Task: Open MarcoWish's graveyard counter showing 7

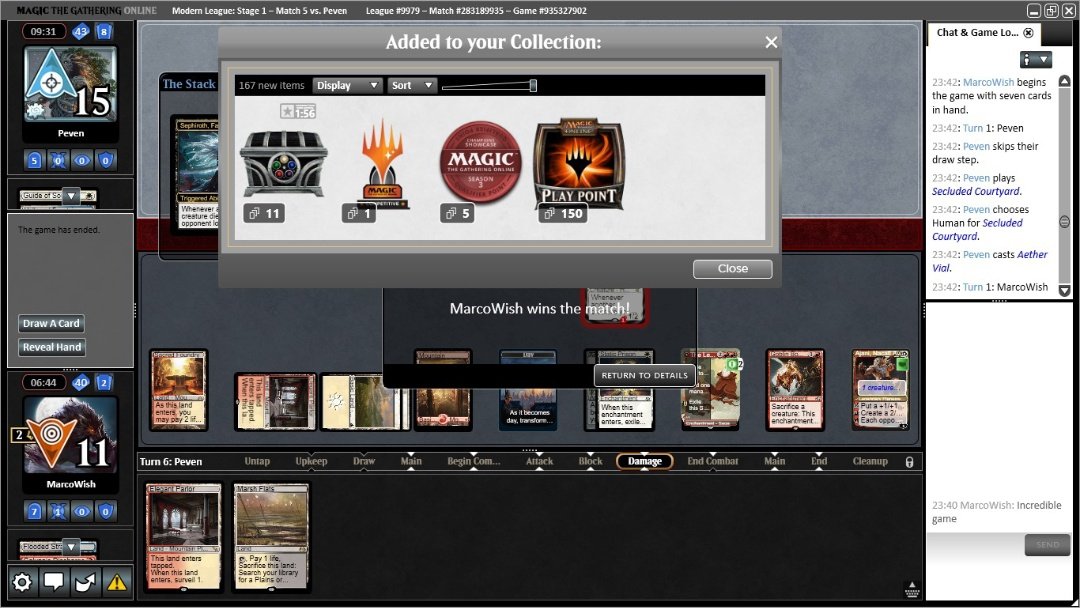Action: (x=34, y=511)
